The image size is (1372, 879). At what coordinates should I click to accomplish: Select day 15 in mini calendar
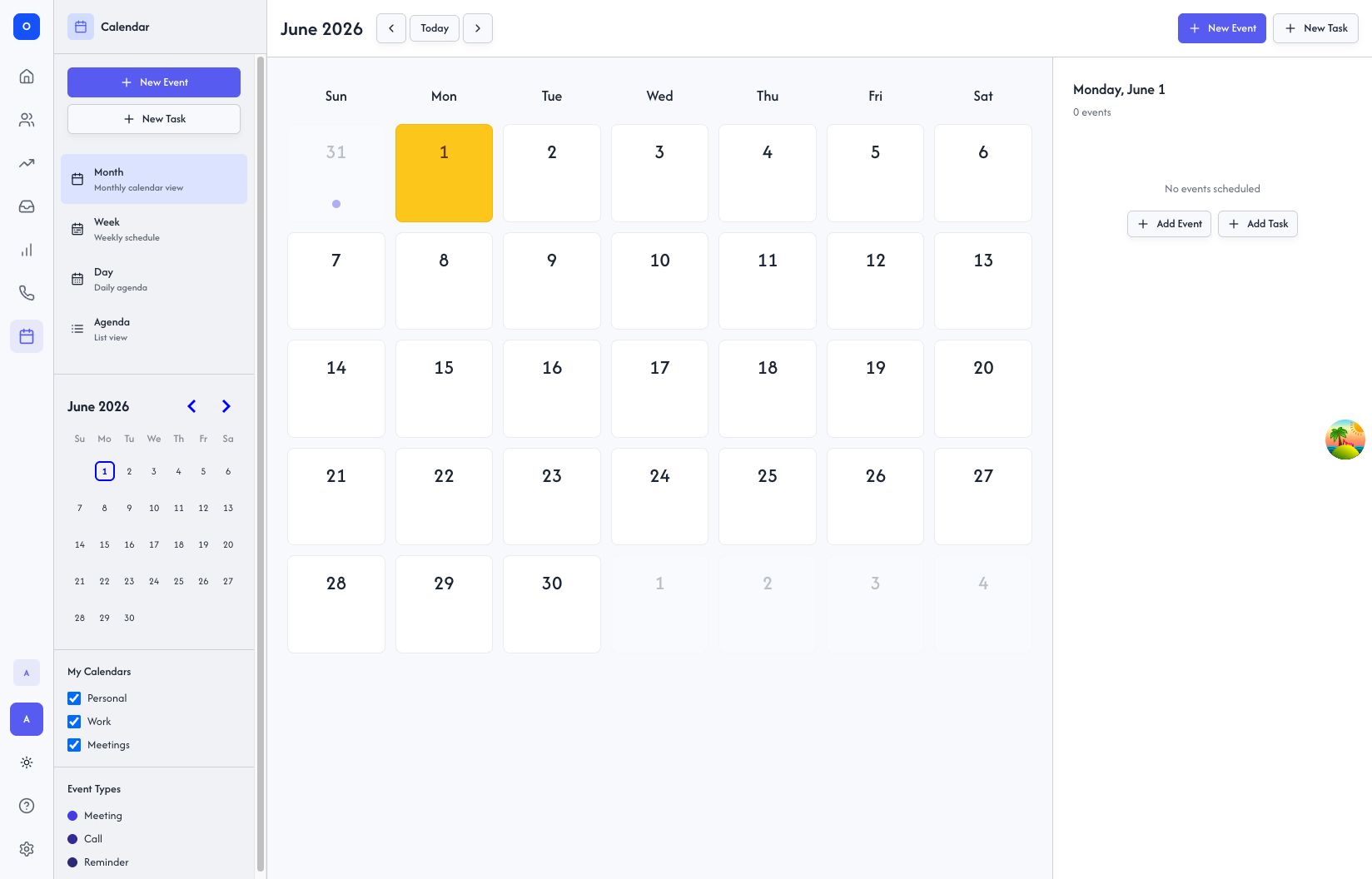click(104, 544)
